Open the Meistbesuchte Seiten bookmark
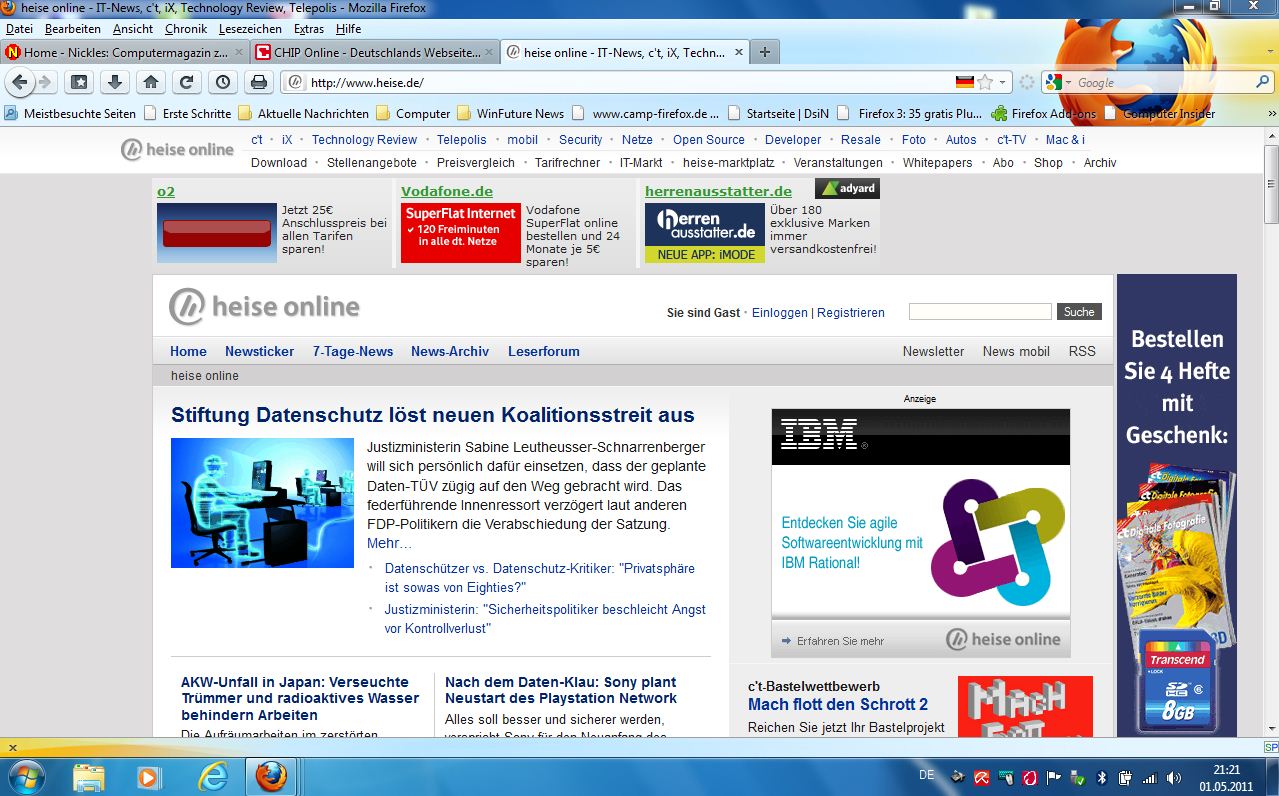This screenshot has width=1279, height=796. pos(70,114)
